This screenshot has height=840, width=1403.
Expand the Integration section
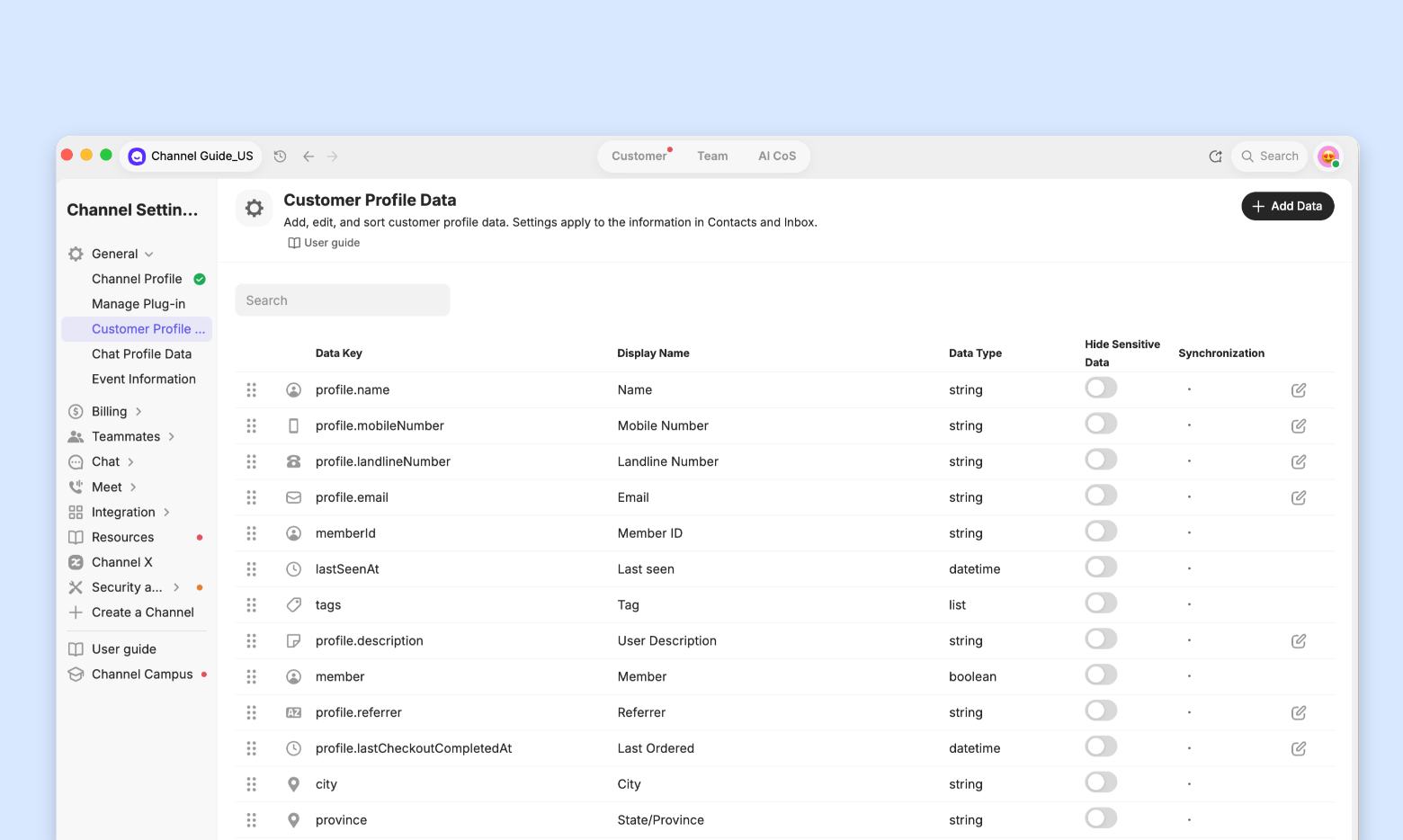[166, 513]
